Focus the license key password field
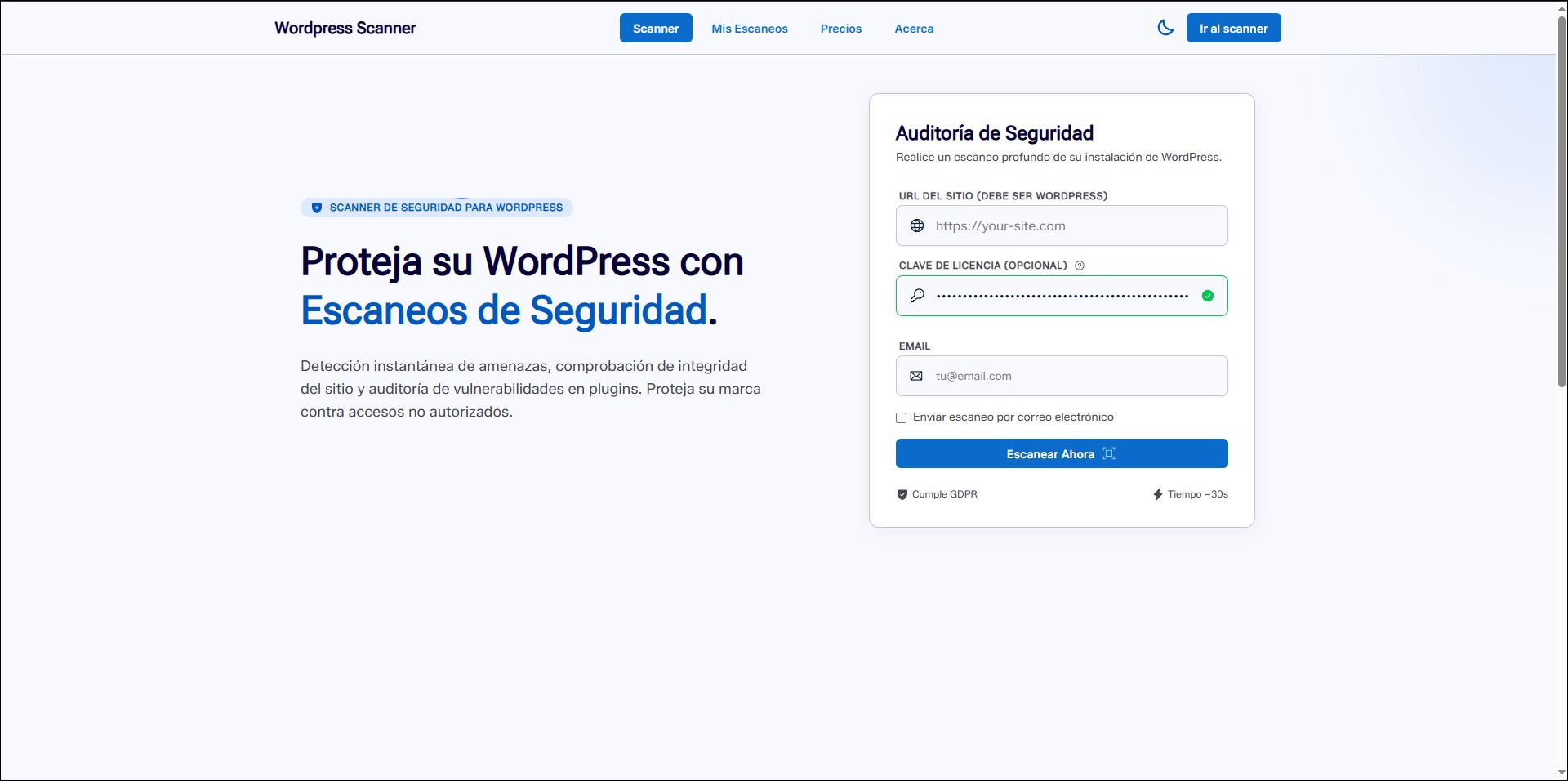 [1062, 296]
